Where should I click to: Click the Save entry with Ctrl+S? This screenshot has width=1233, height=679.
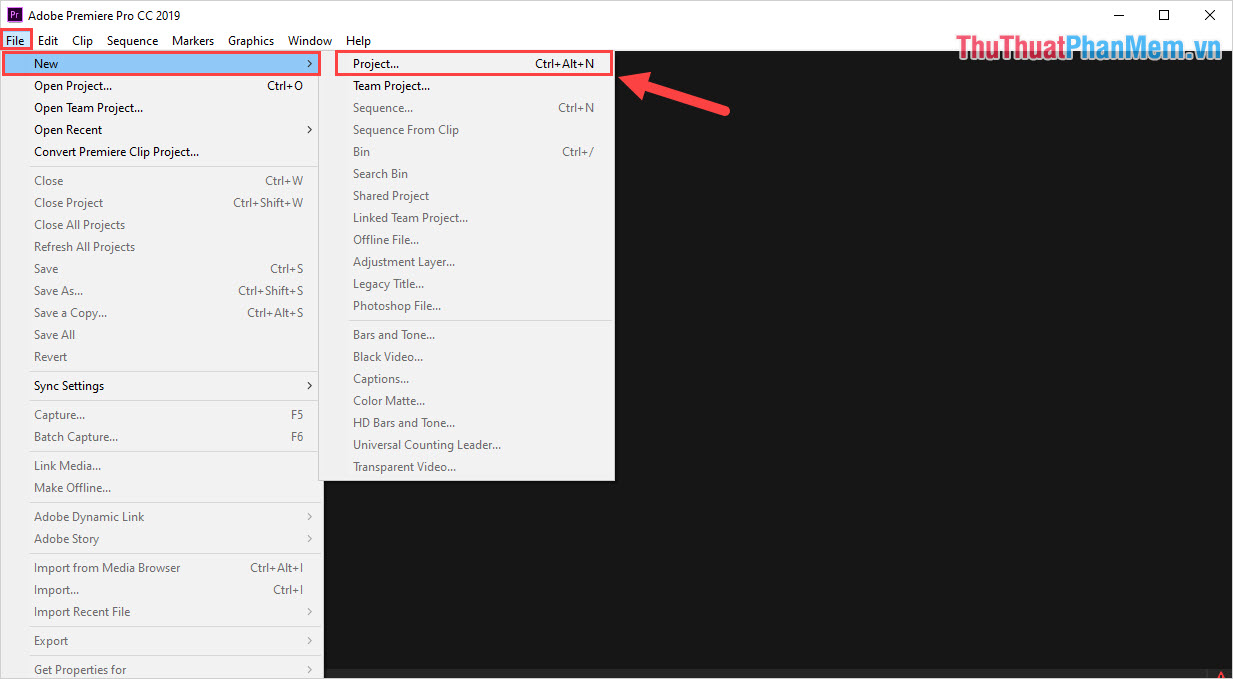click(161, 269)
